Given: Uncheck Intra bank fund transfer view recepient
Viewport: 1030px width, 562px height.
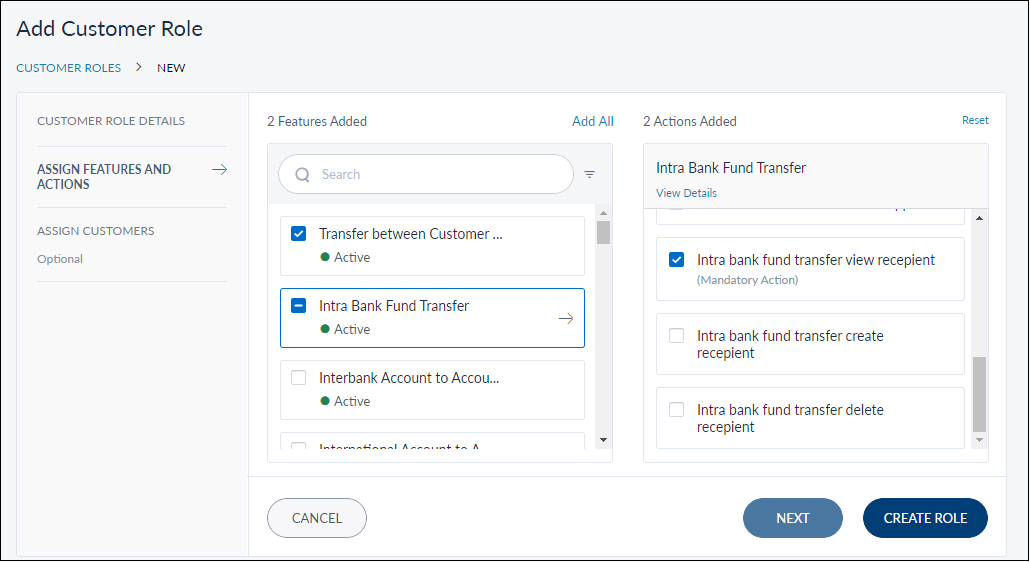Looking at the screenshot, I should click(x=677, y=260).
